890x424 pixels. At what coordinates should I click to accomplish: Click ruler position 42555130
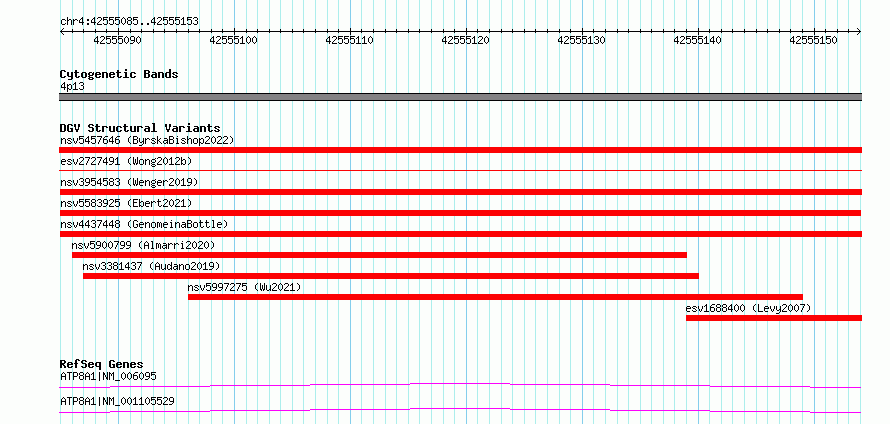coord(582,40)
